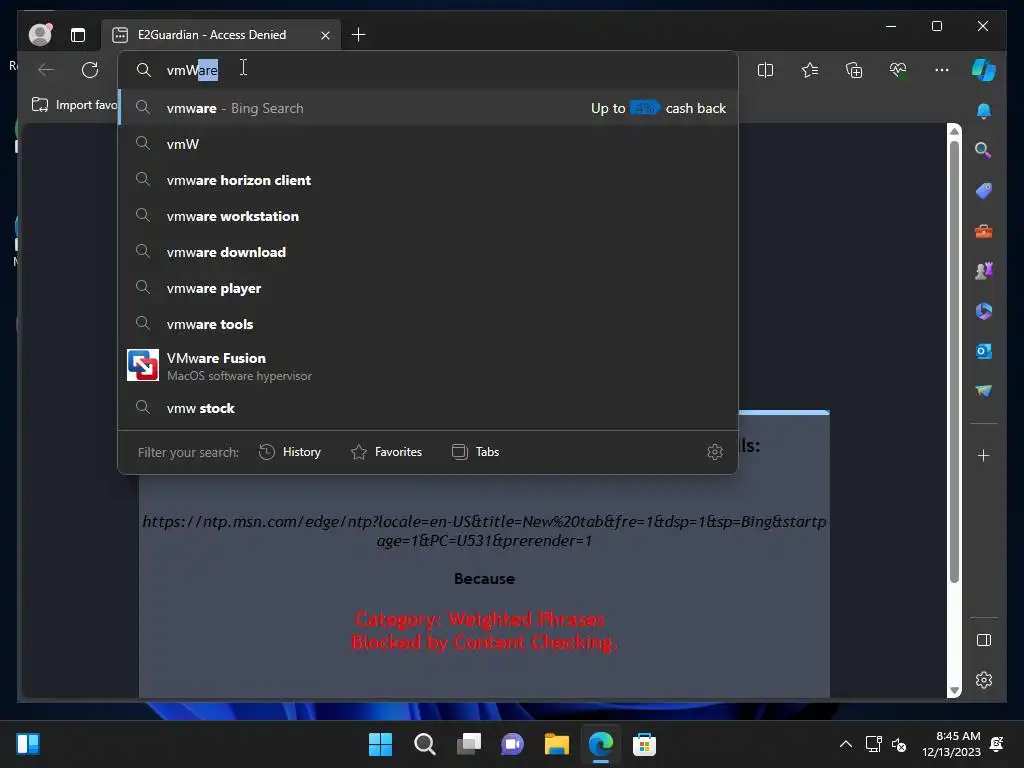
Task: Pick the vmware tools suggestion
Action: [428, 324]
